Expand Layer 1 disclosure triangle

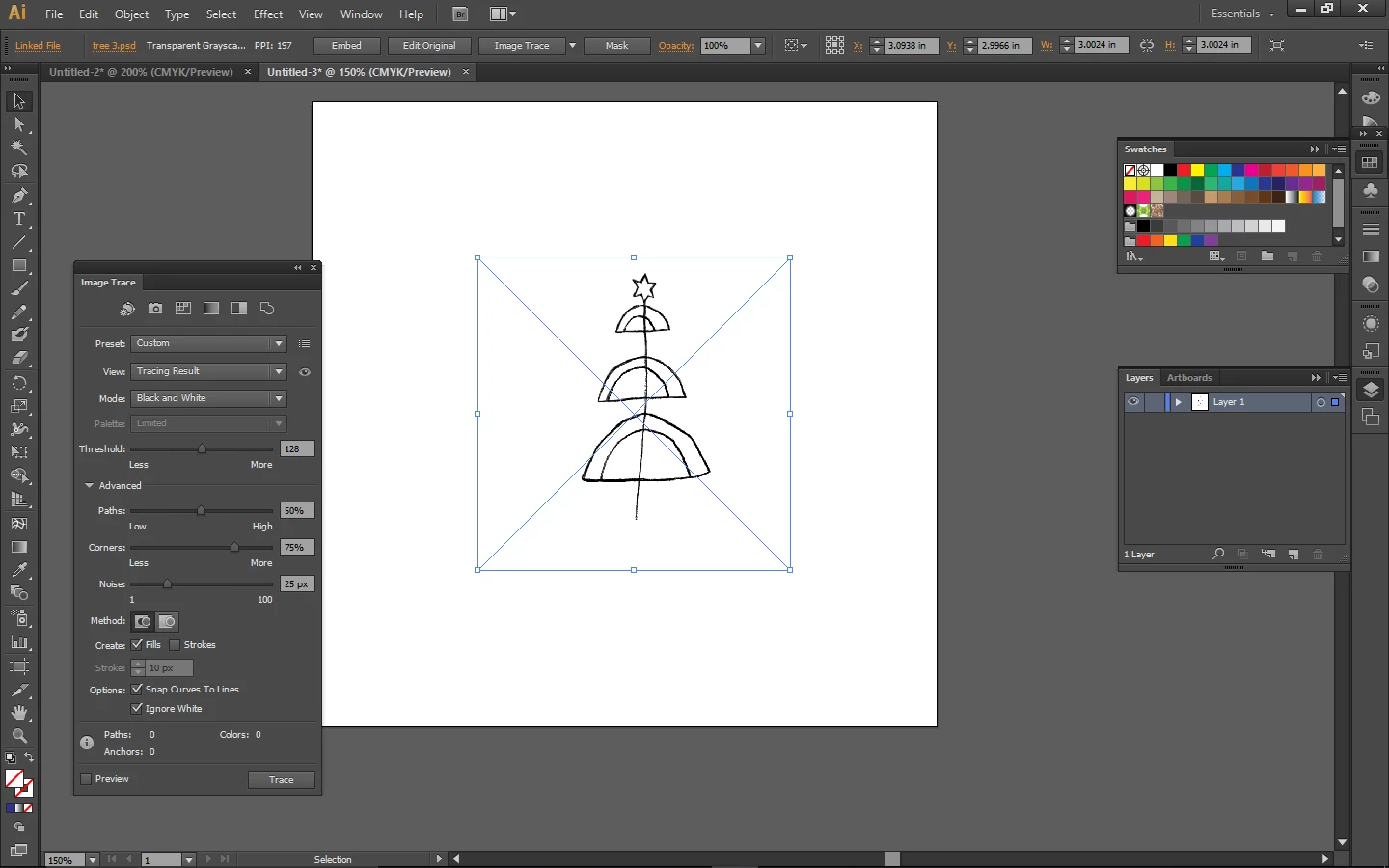point(1178,402)
